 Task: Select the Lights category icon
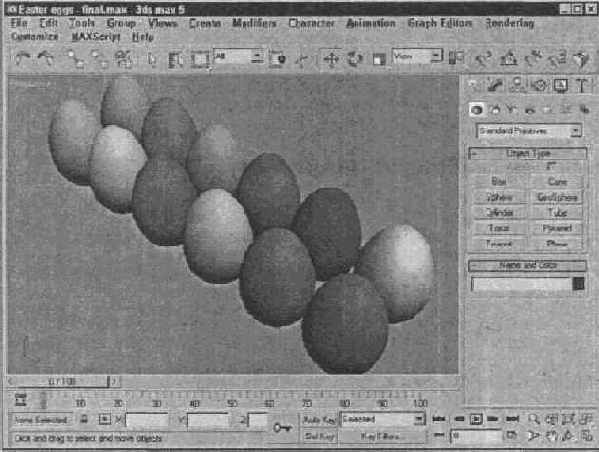coord(512,110)
